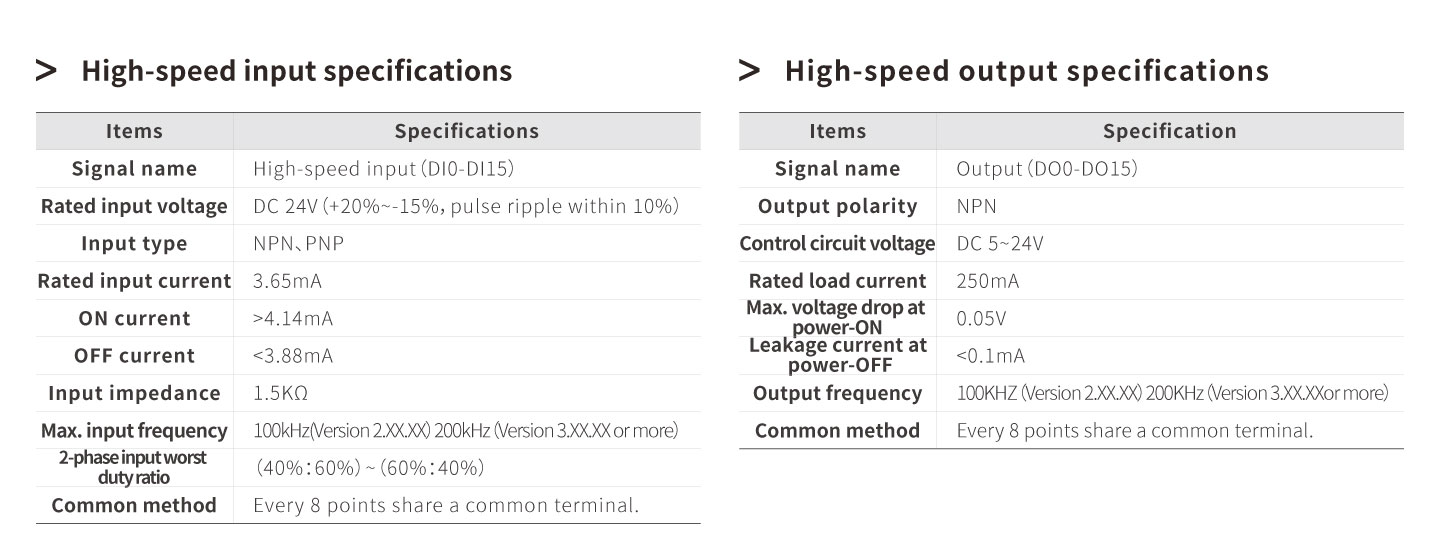Click the chevron beside High-speed output specifications
The image size is (1440, 541).
(x=749, y=71)
